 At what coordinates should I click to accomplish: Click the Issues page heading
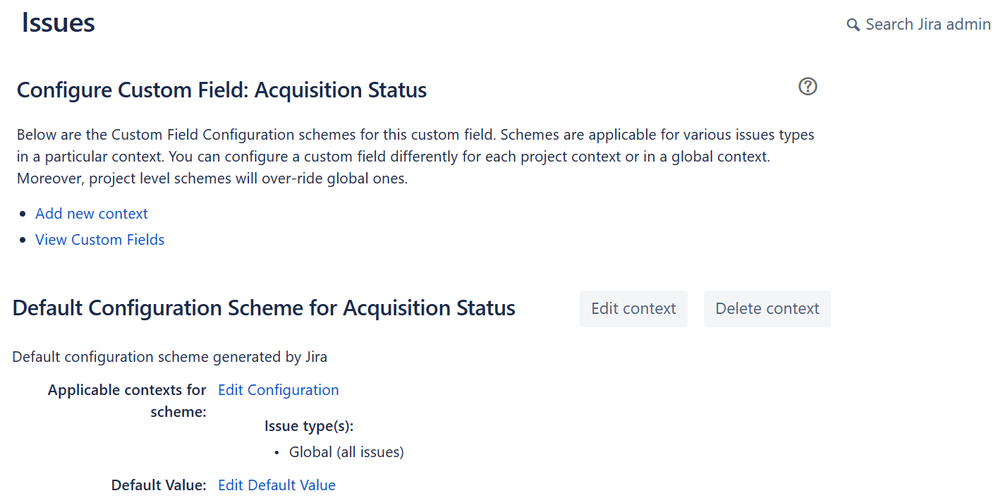[x=58, y=23]
